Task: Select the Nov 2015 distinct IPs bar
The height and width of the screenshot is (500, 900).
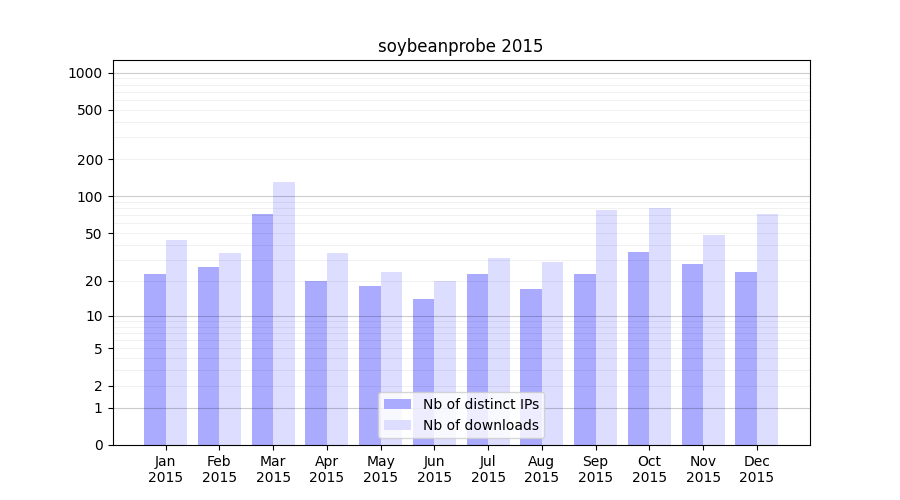Action: tap(692, 354)
